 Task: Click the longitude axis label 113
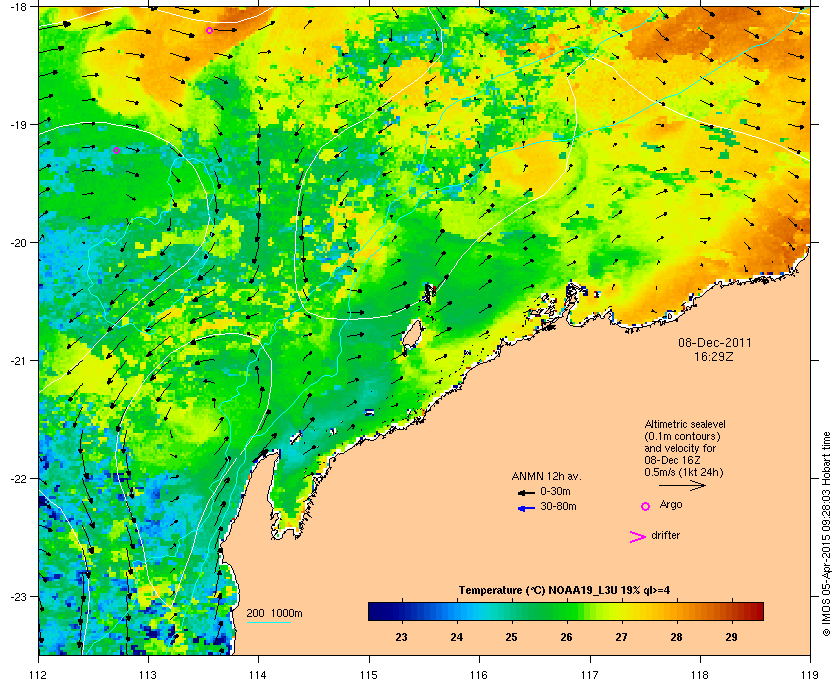[148, 675]
